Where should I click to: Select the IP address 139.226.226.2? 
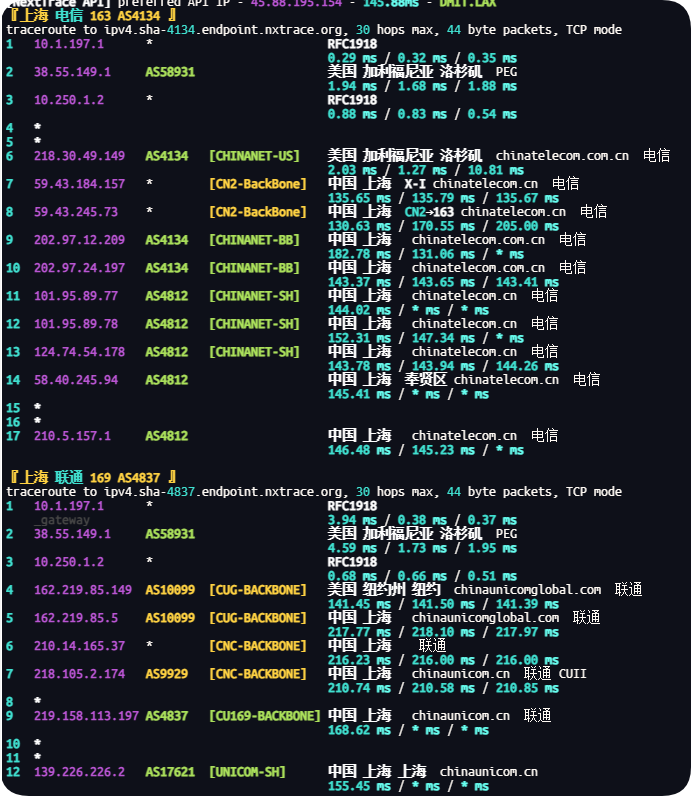(x=79, y=772)
